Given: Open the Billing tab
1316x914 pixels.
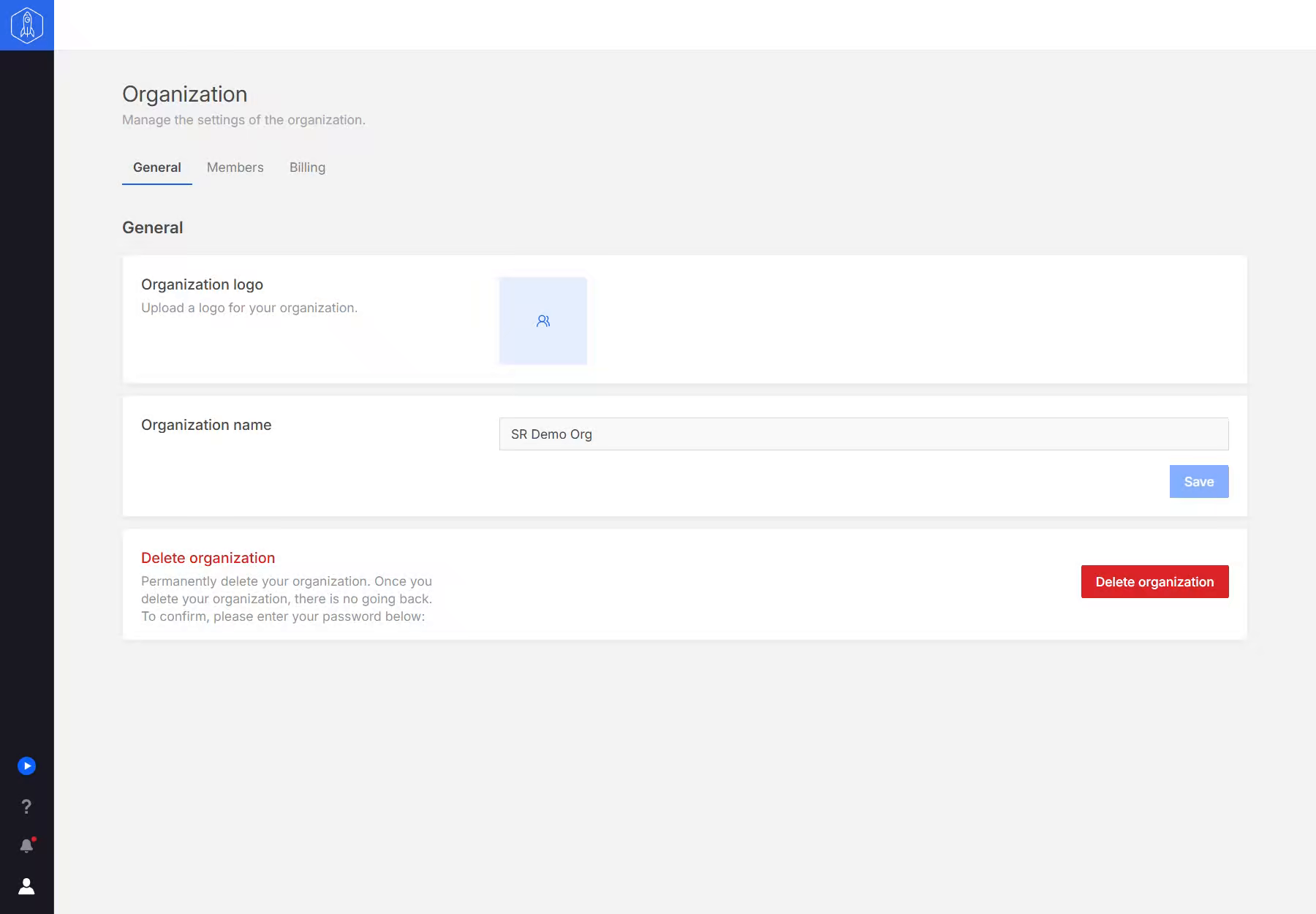Looking at the screenshot, I should pos(307,167).
